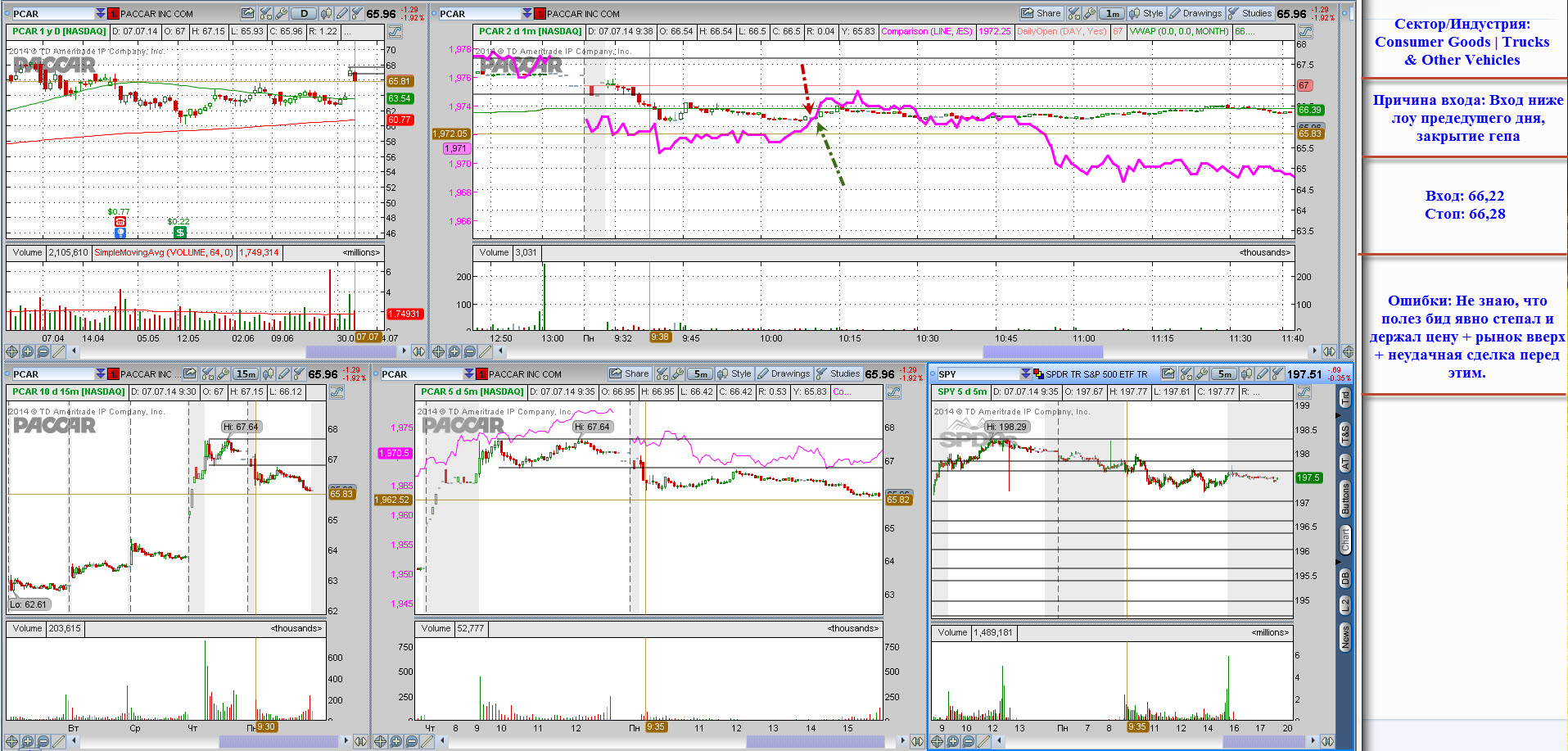Click VWAP study label in 1m chart
Viewport: 1568px width, 751px height.
(x=1179, y=32)
